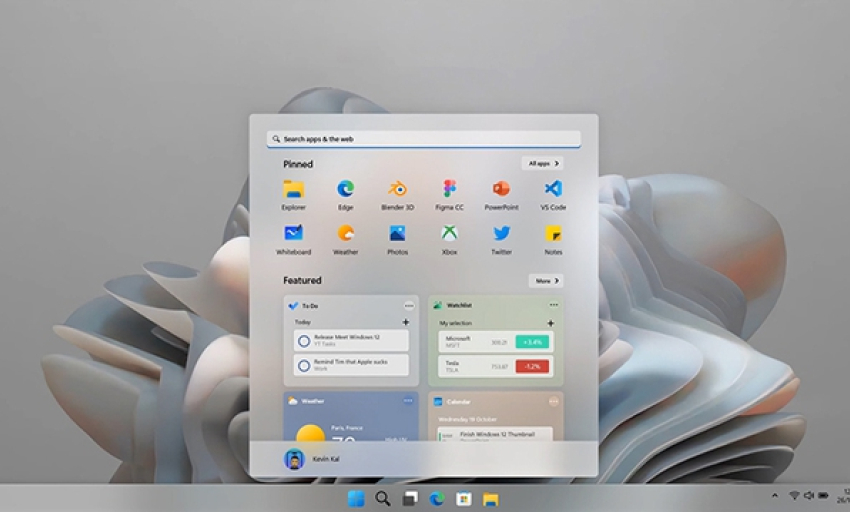The width and height of the screenshot is (850, 512).
Task: Open To Do widget more options
Action: point(409,306)
